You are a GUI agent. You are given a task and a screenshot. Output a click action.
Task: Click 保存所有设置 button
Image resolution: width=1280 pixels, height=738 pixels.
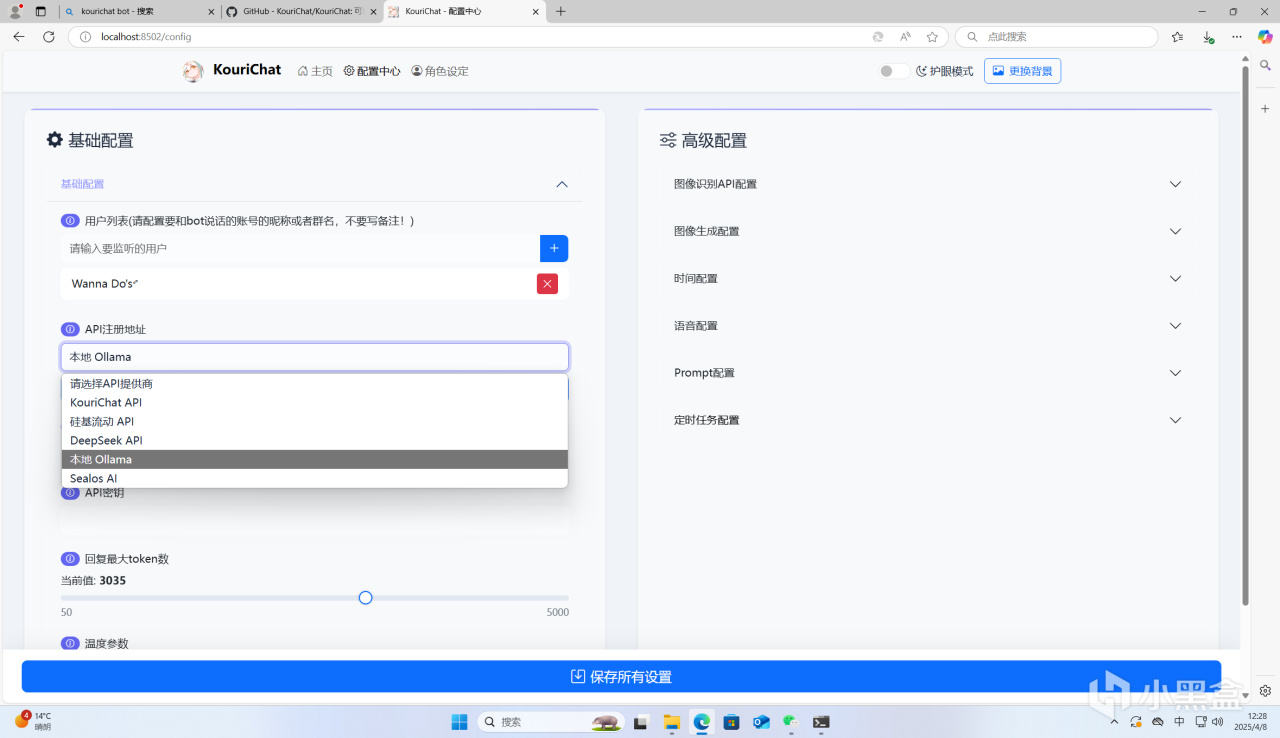coord(621,677)
